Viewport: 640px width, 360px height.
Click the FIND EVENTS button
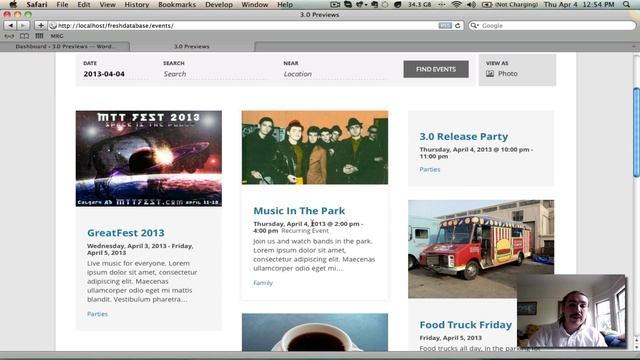click(x=436, y=69)
